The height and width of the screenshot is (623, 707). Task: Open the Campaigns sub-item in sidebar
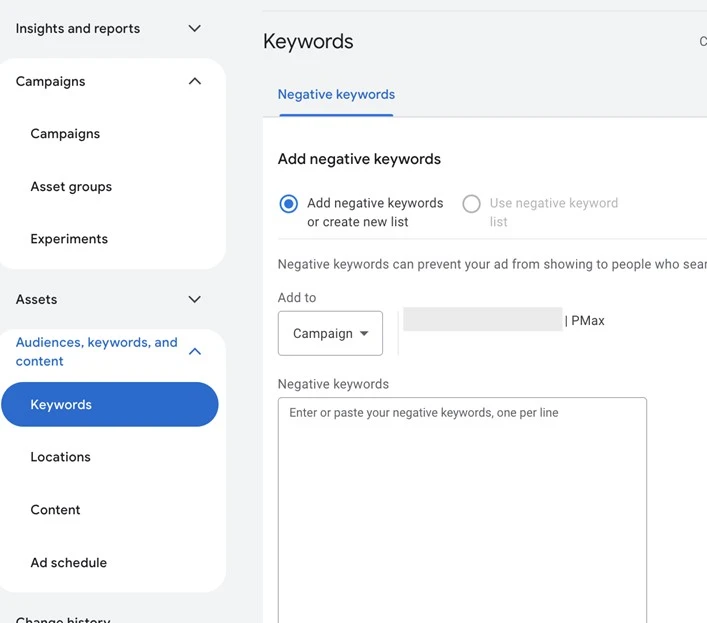(x=65, y=134)
